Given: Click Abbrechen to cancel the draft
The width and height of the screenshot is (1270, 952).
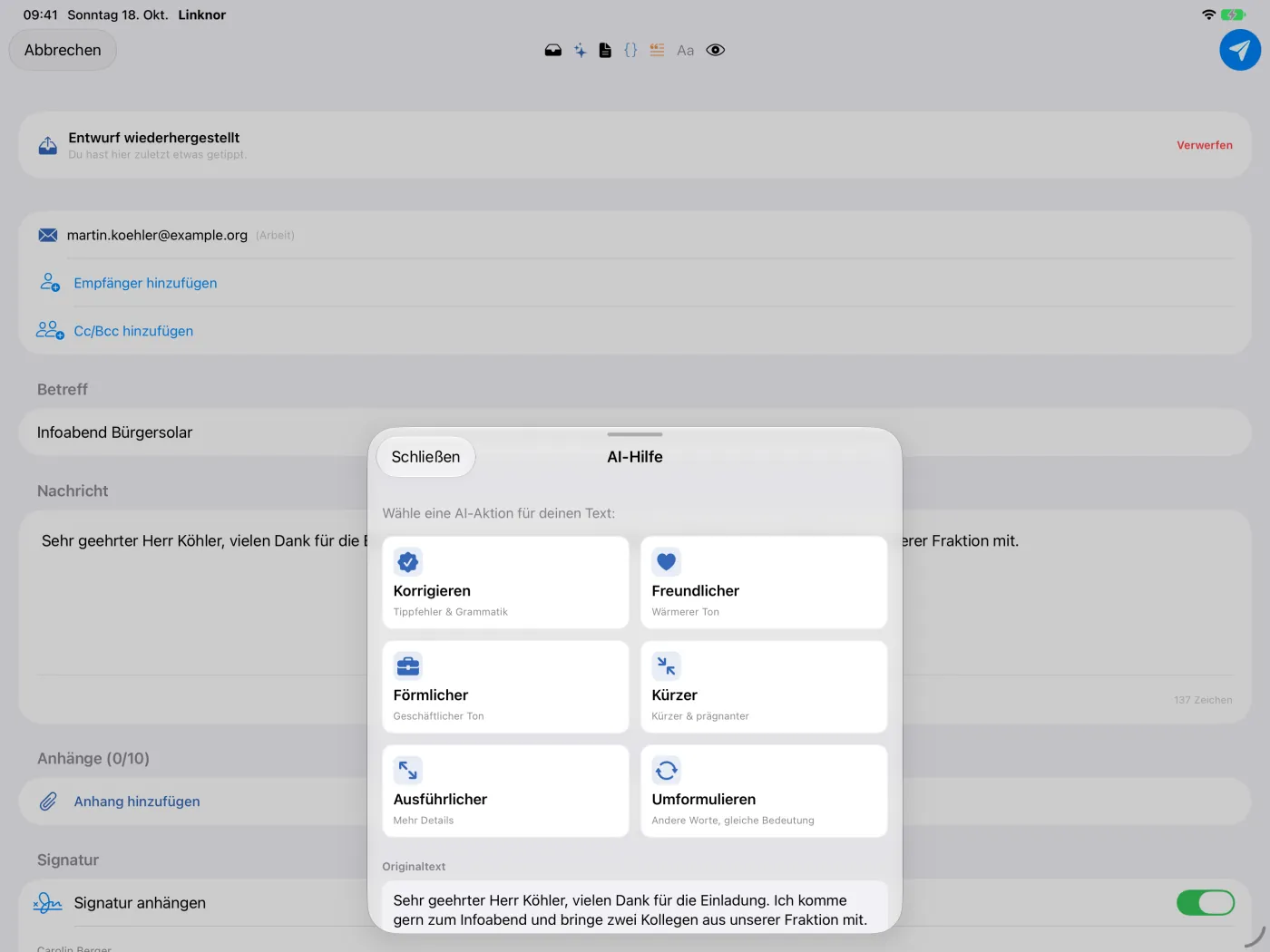Looking at the screenshot, I should coord(63,50).
